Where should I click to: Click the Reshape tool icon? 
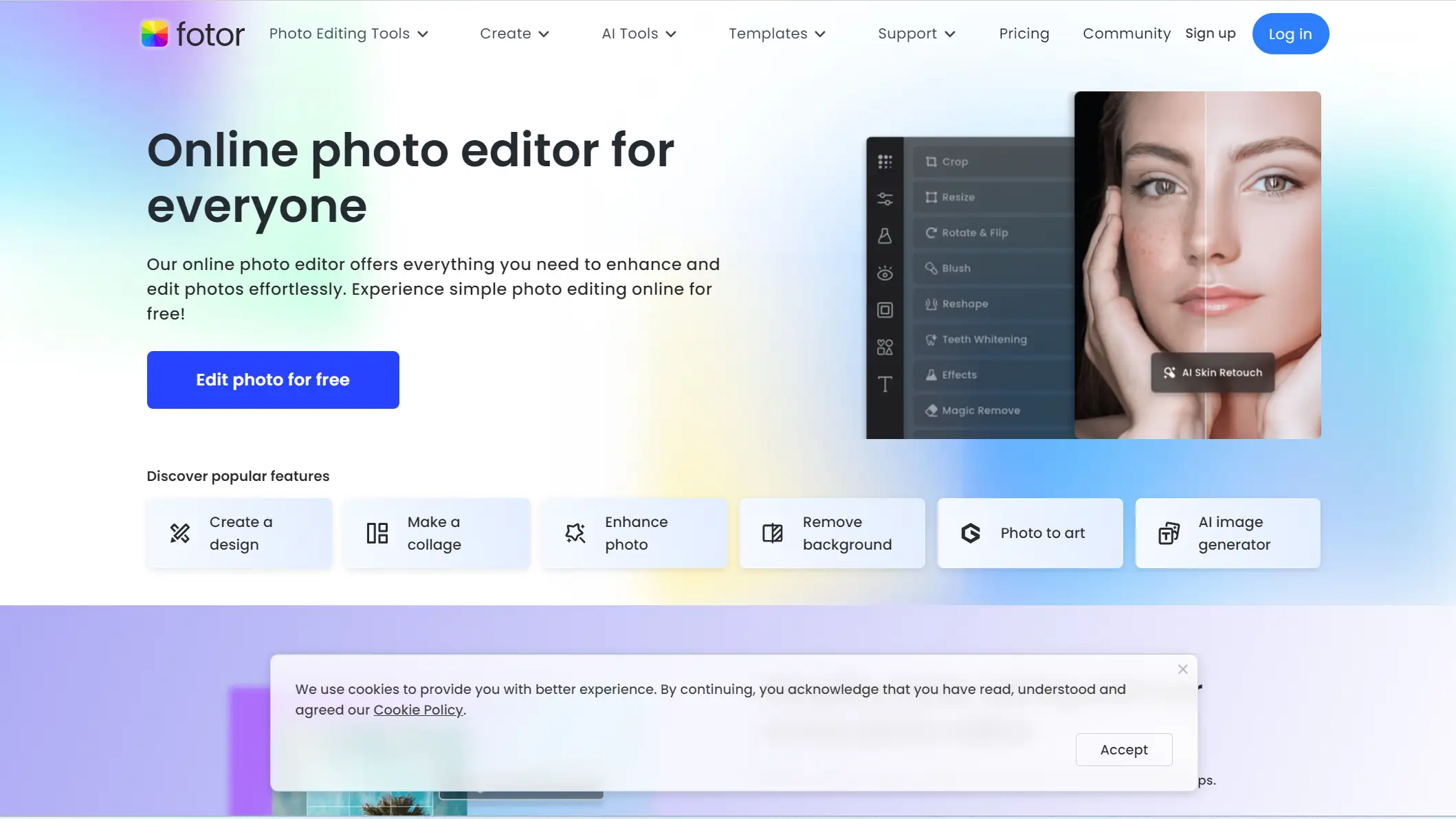(931, 304)
